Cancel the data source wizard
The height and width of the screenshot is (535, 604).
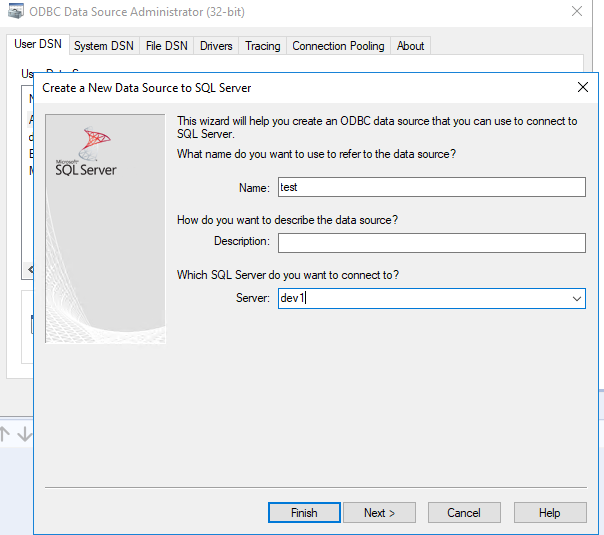coord(464,513)
